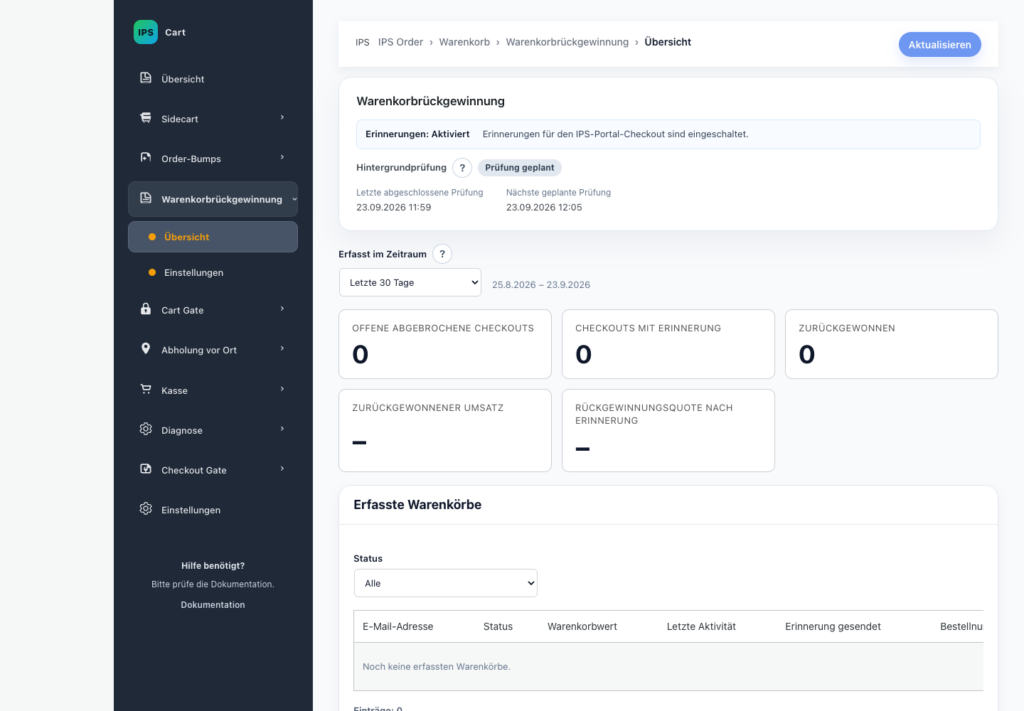Click next check time 23.09.2026 12:05
The width and height of the screenshot is (1024, 711).
point(544,207)
